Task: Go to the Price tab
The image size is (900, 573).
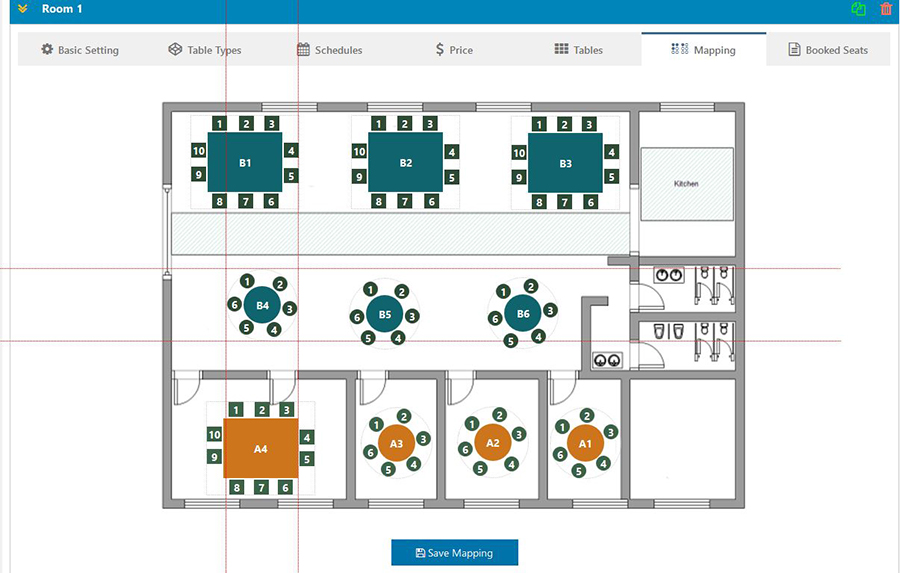Action: 454,50
